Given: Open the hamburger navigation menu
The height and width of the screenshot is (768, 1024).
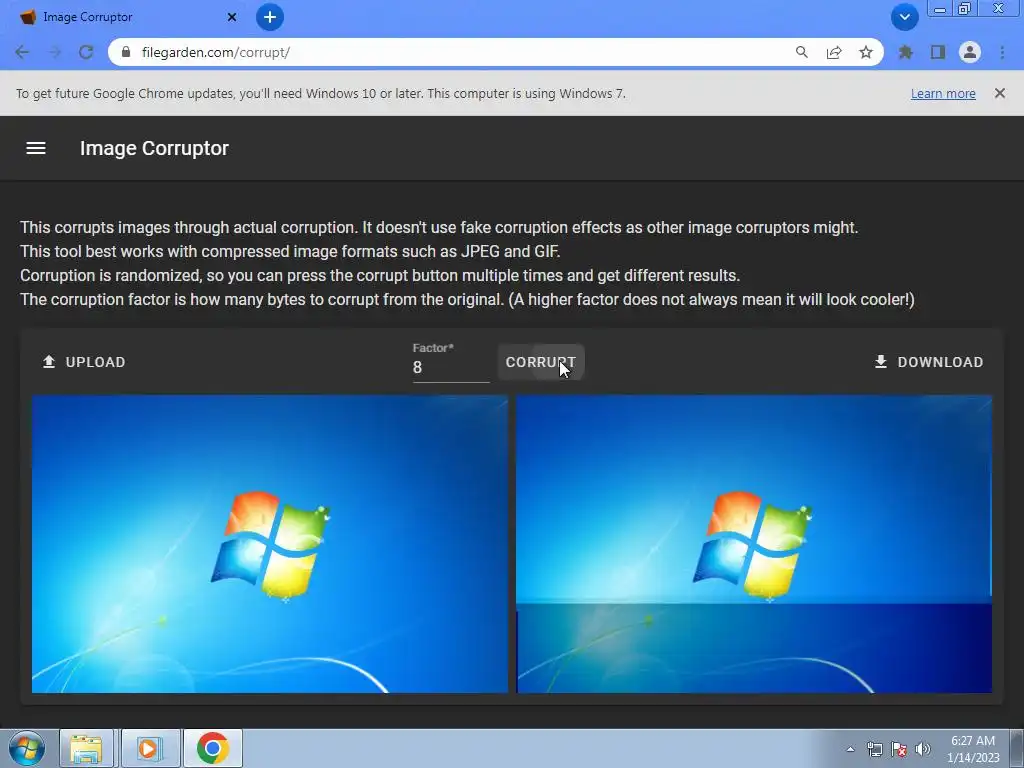Looking at the screenshot, I should point(36,148).
